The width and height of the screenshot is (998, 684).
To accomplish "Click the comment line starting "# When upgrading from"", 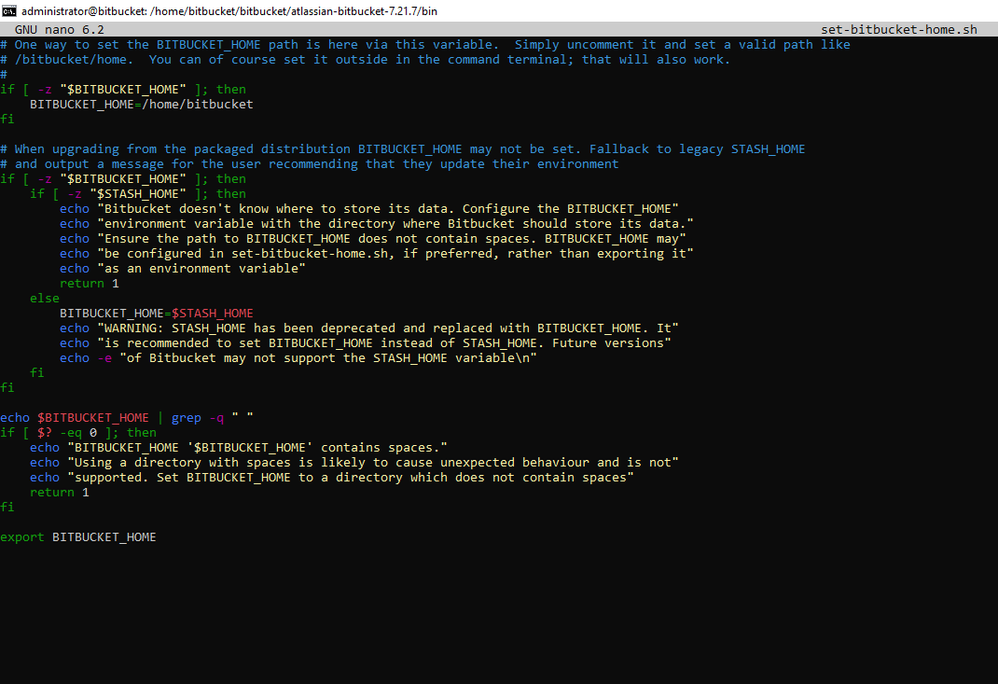I will coord(402,149).
